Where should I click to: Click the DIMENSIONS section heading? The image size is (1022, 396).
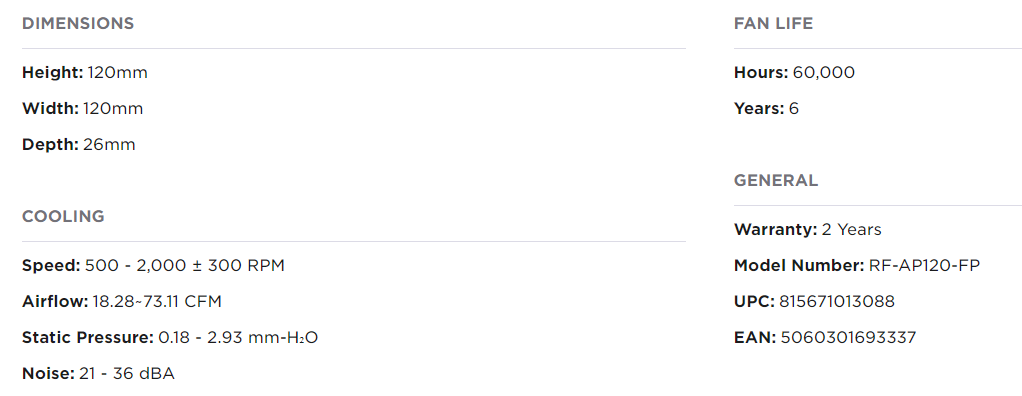click(78, 24)
